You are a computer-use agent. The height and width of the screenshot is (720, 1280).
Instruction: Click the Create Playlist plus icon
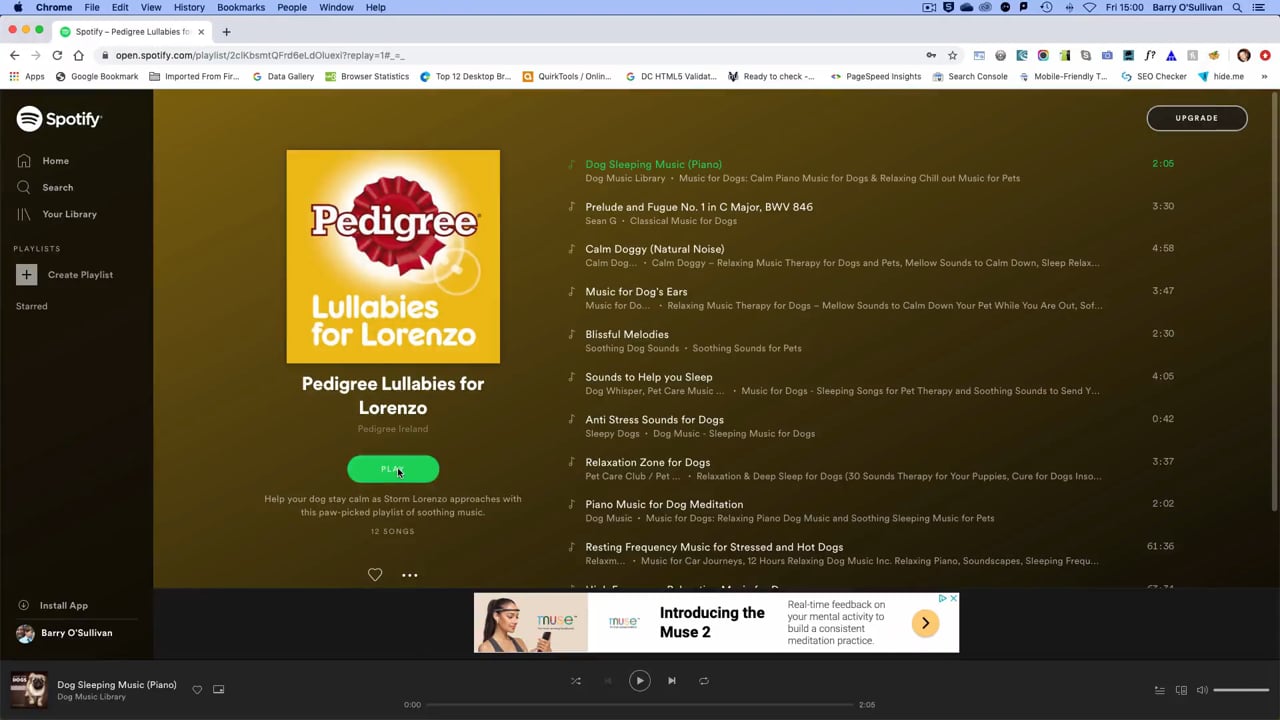26,274
